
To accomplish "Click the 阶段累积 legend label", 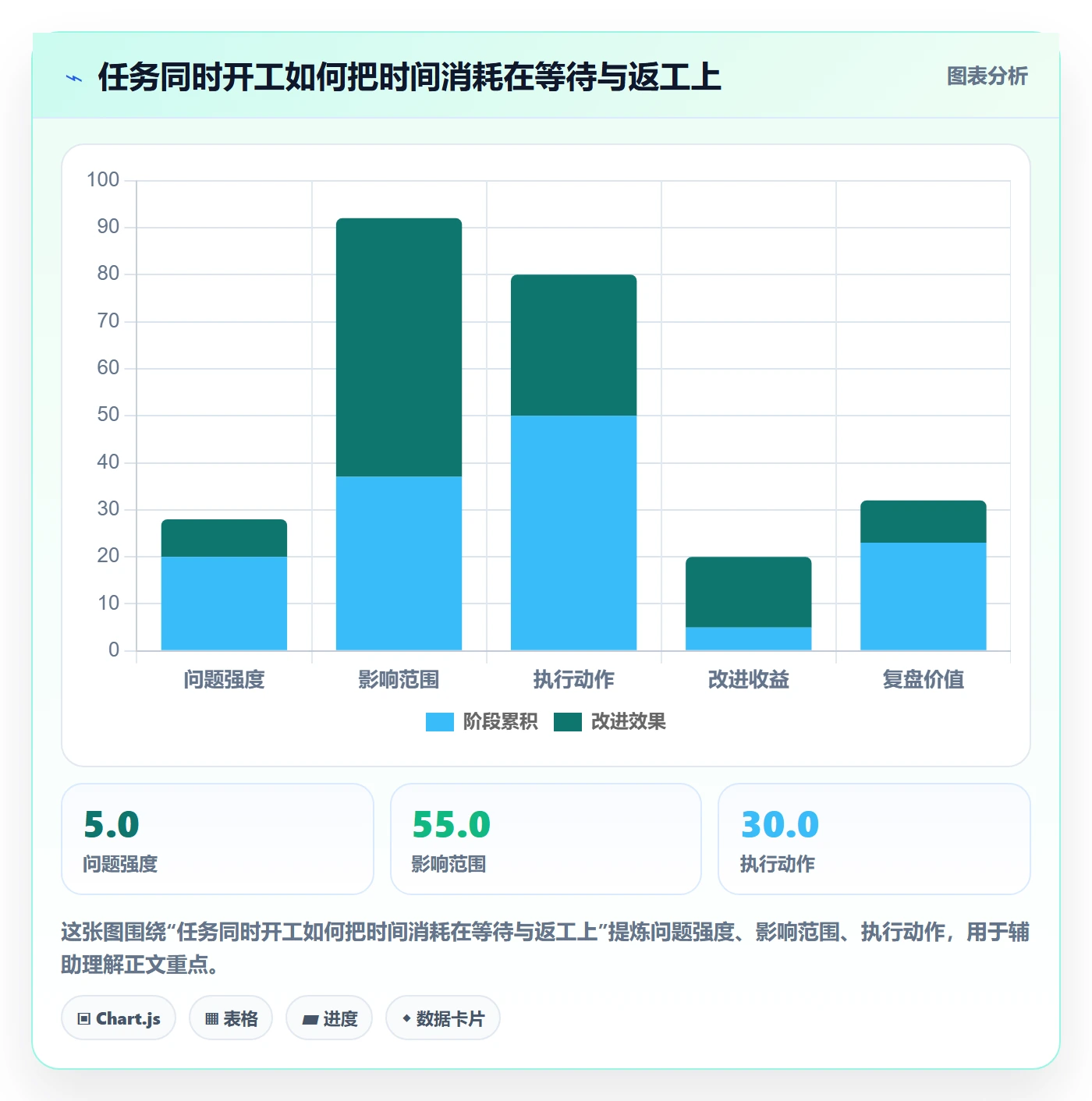I will click(500, 722).
